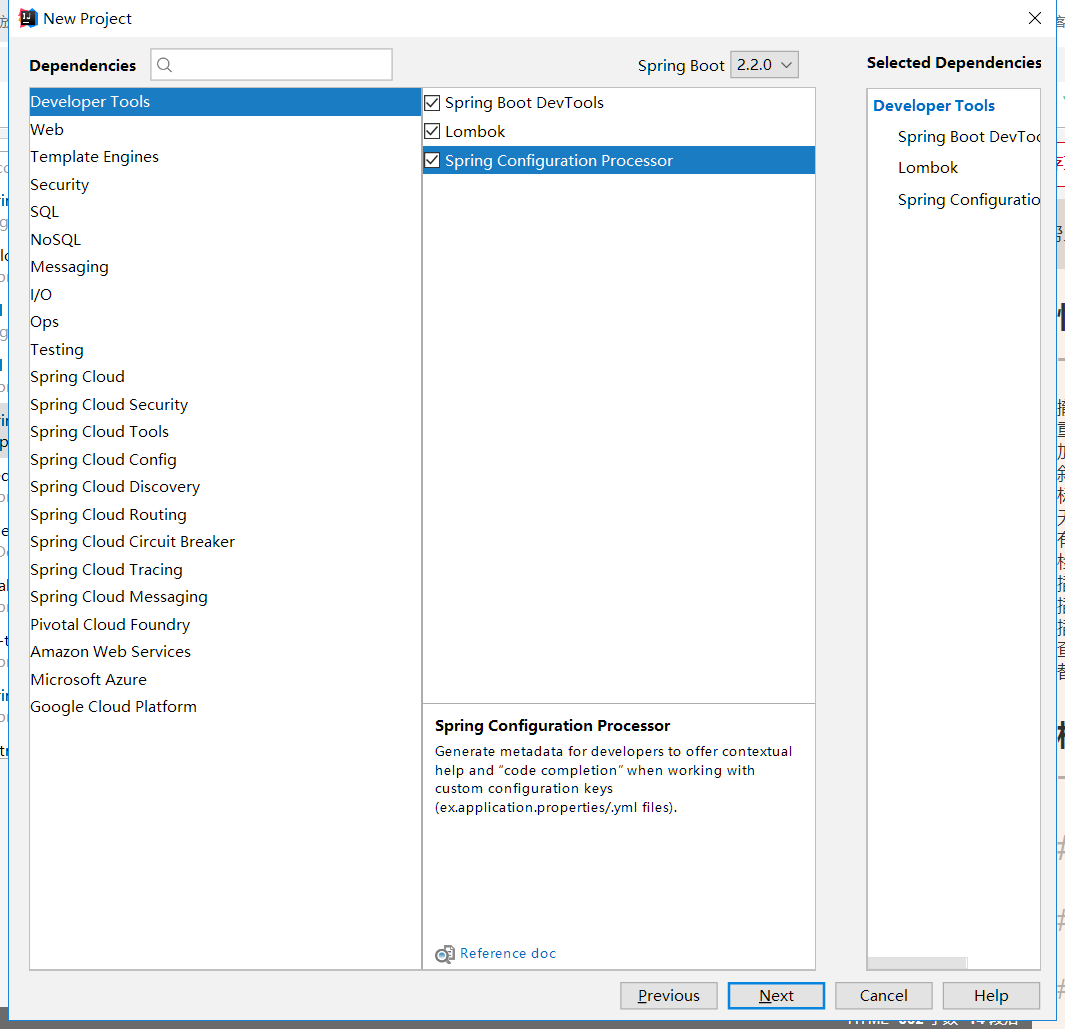Uncheck the Lombok checkbox

coord(432,131)
